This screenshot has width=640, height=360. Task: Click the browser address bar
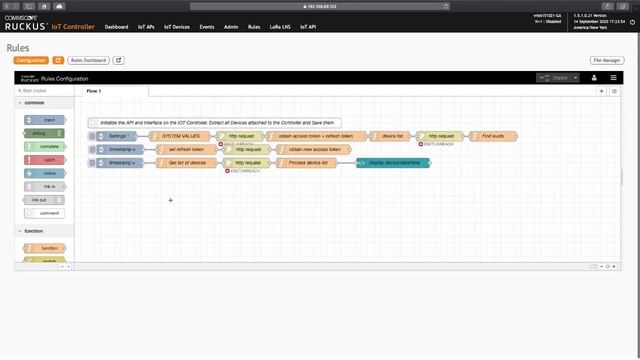click(320, 6)
